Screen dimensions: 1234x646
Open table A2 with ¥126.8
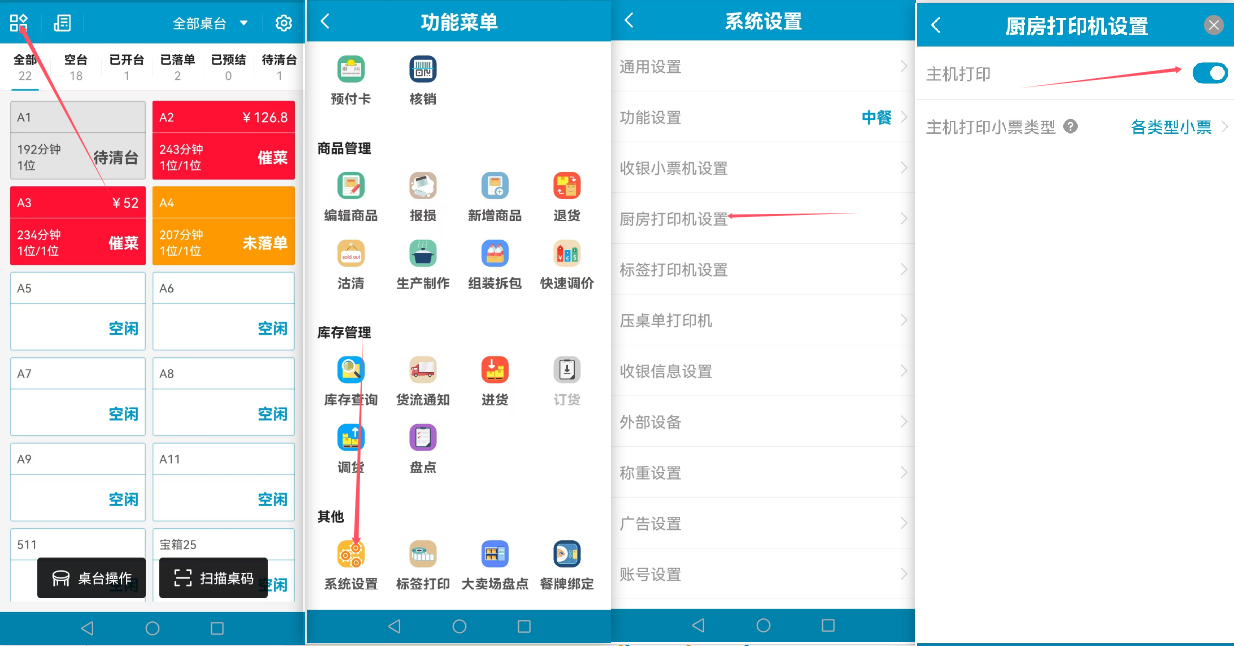click(x=224, y=141)
